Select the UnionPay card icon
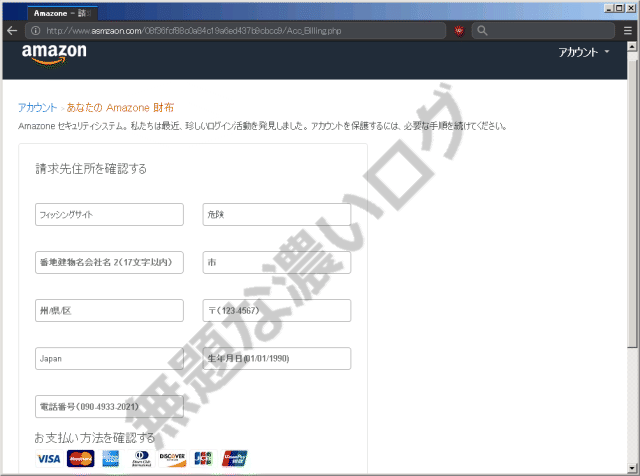Image resolution: width=640 pixels, height=476 pixels. coord(235,459)
